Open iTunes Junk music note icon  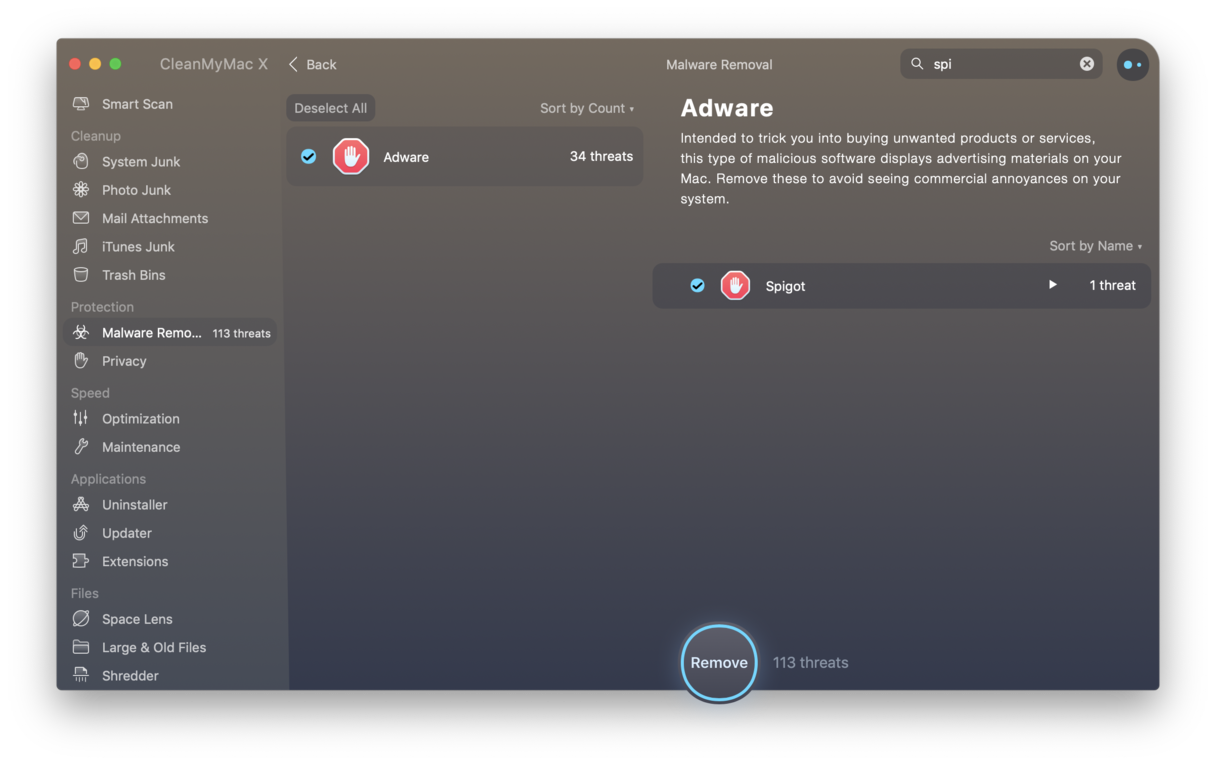pyautogui.click(x=81, y=246)
